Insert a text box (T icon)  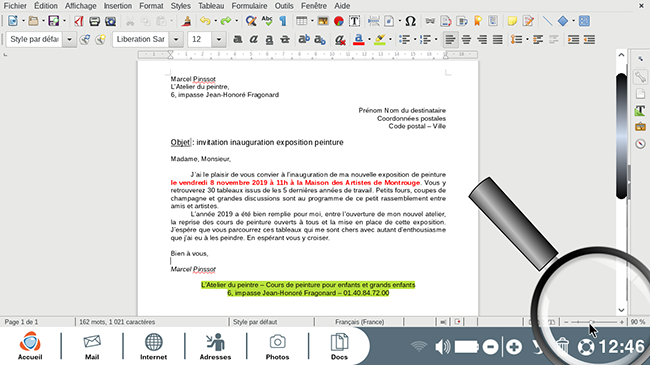(x=354, y=21)
